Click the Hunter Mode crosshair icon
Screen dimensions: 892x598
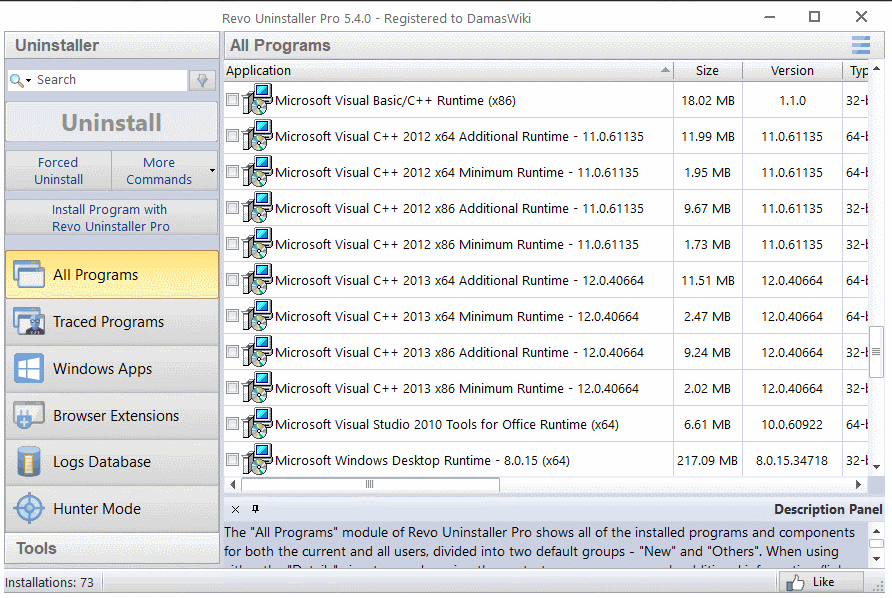tap(29, 509)
